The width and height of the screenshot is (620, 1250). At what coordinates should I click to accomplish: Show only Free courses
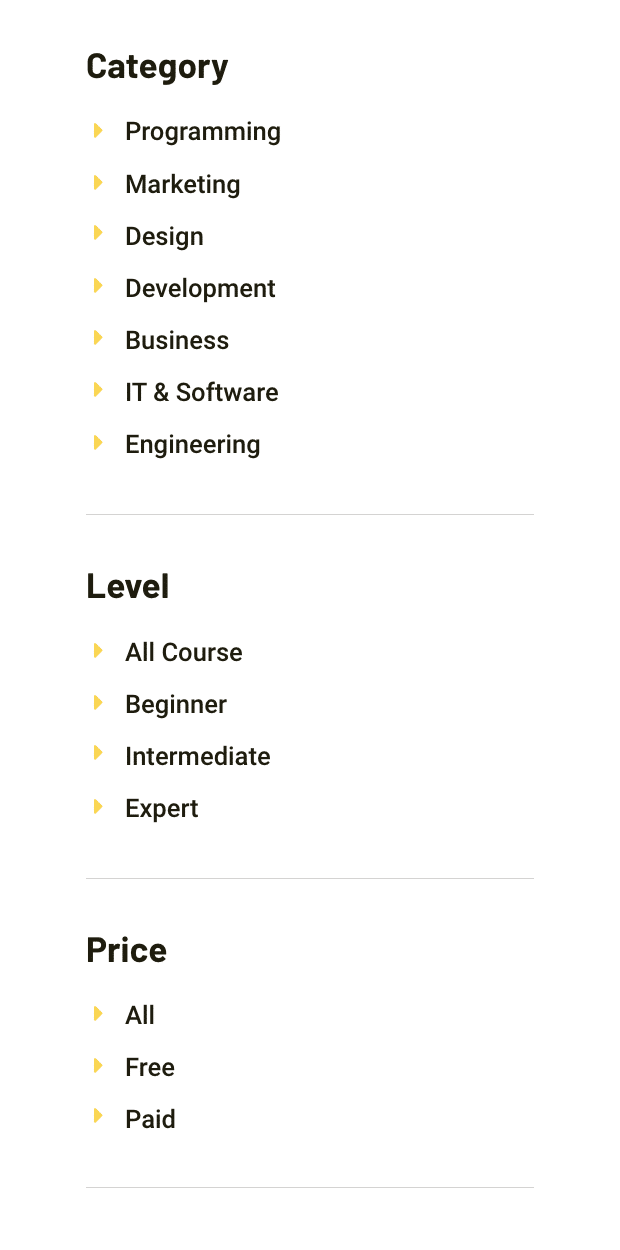pyautogui.click(x=150, y=1067)
